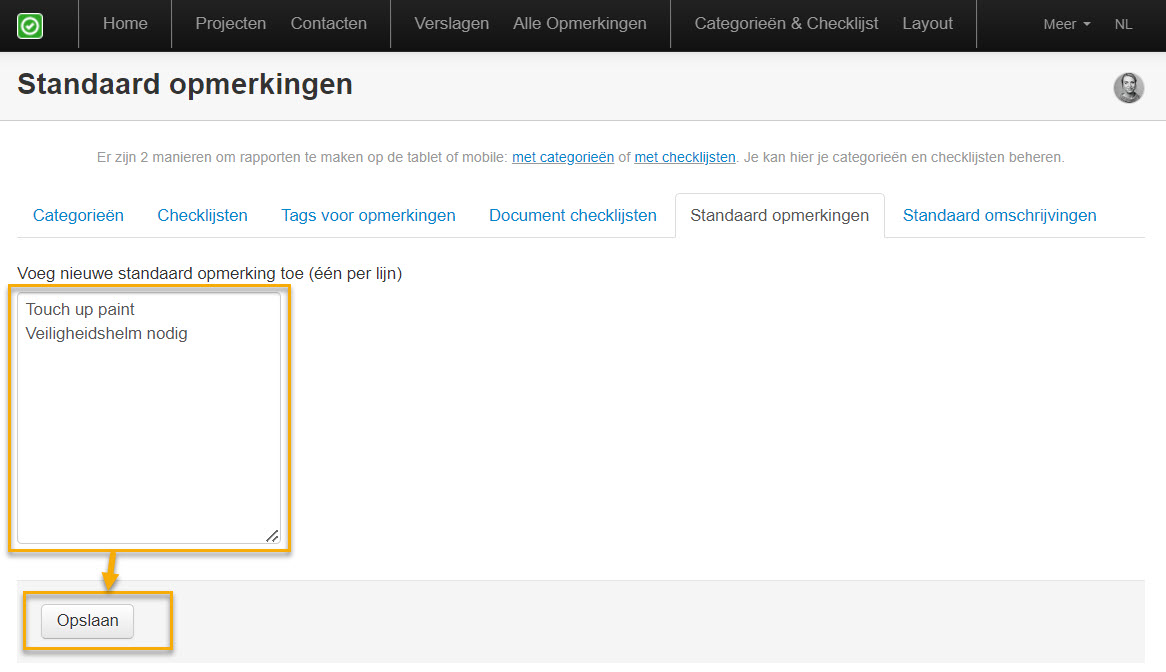Image resolution: width=1166 pixels, height=672 pixels.
Task: Open the user profile avatar
Action: click(1128, 88)
